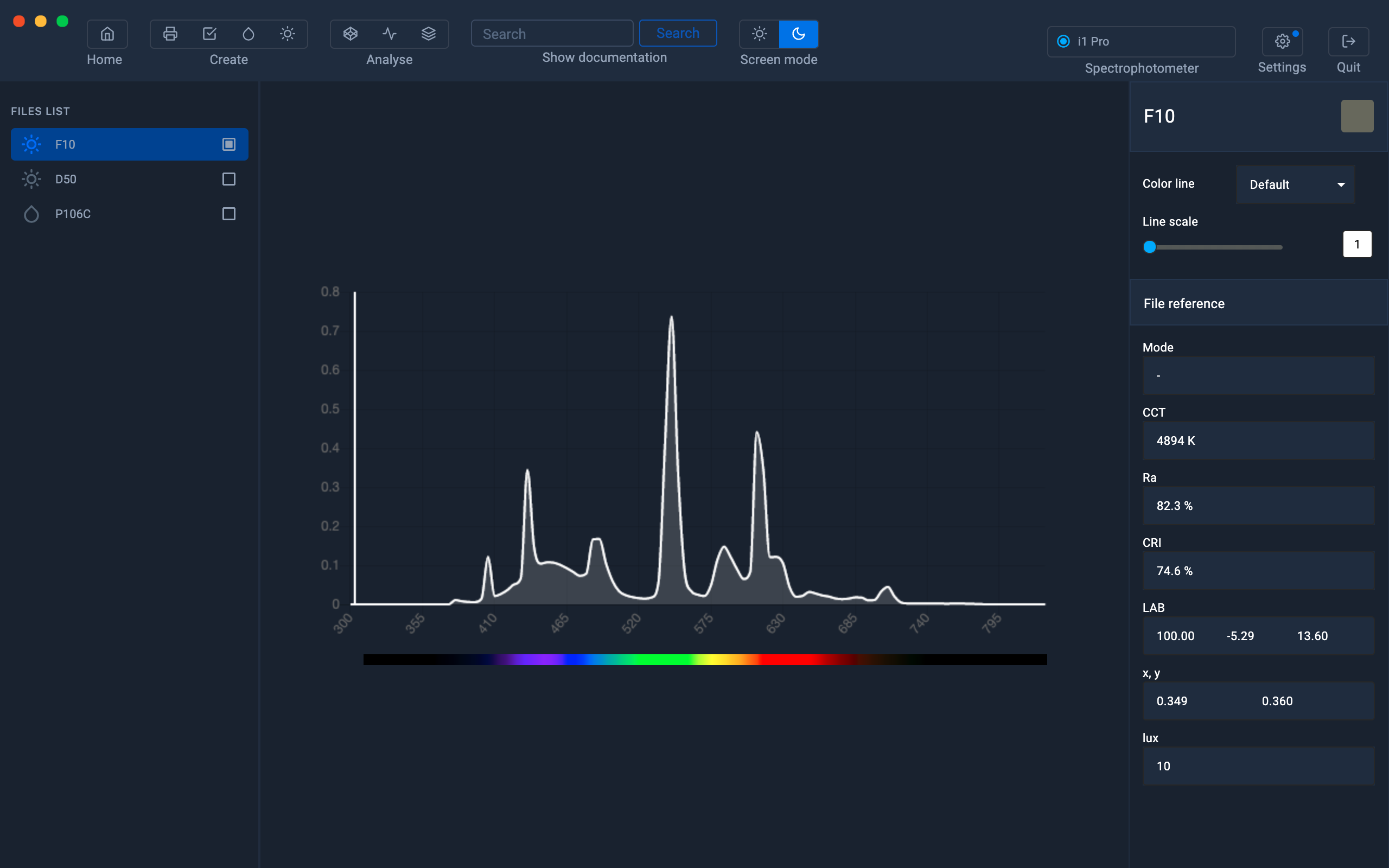Screen dimensions: 1389x868
Task: Click the LAB a value -5.29
Action: click(1240, 636)
